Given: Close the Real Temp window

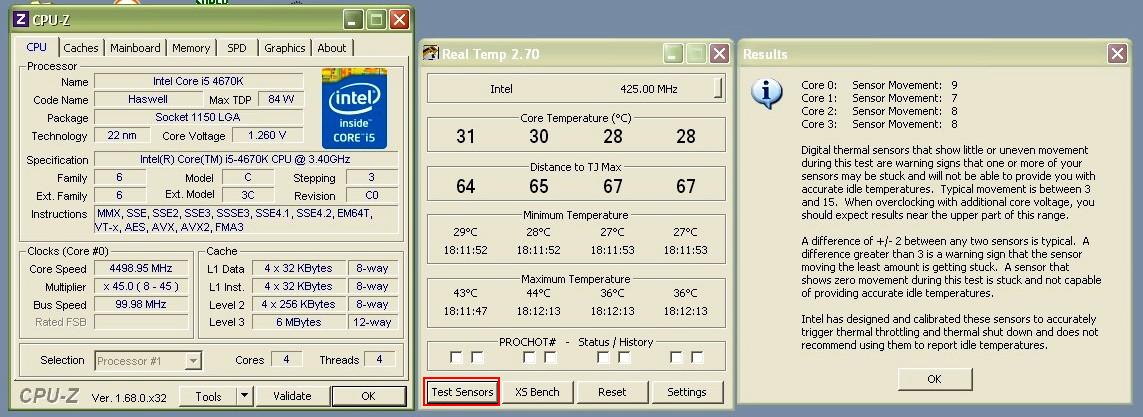Looking at the screenshot, I should pyautogui.click(x=719, y=53).
